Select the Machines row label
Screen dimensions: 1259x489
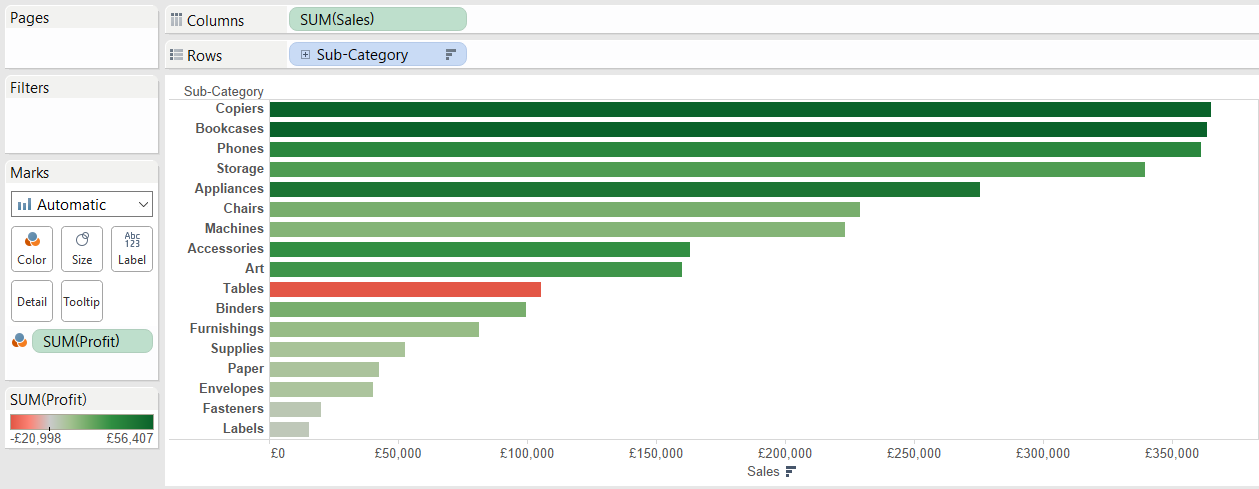click(x=234, y=229)
